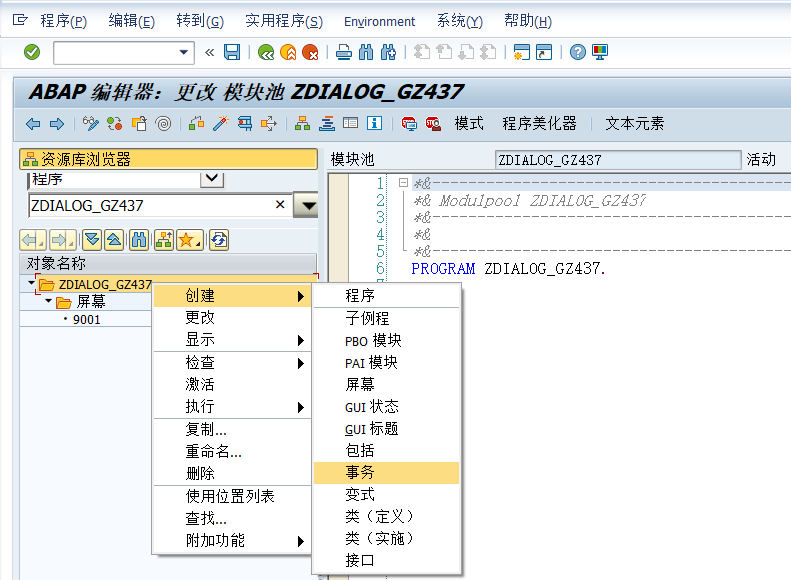The image size is (791, 580).
Task: Choose PBO 模块 in the create submenu
Action: tap(386, 340)
